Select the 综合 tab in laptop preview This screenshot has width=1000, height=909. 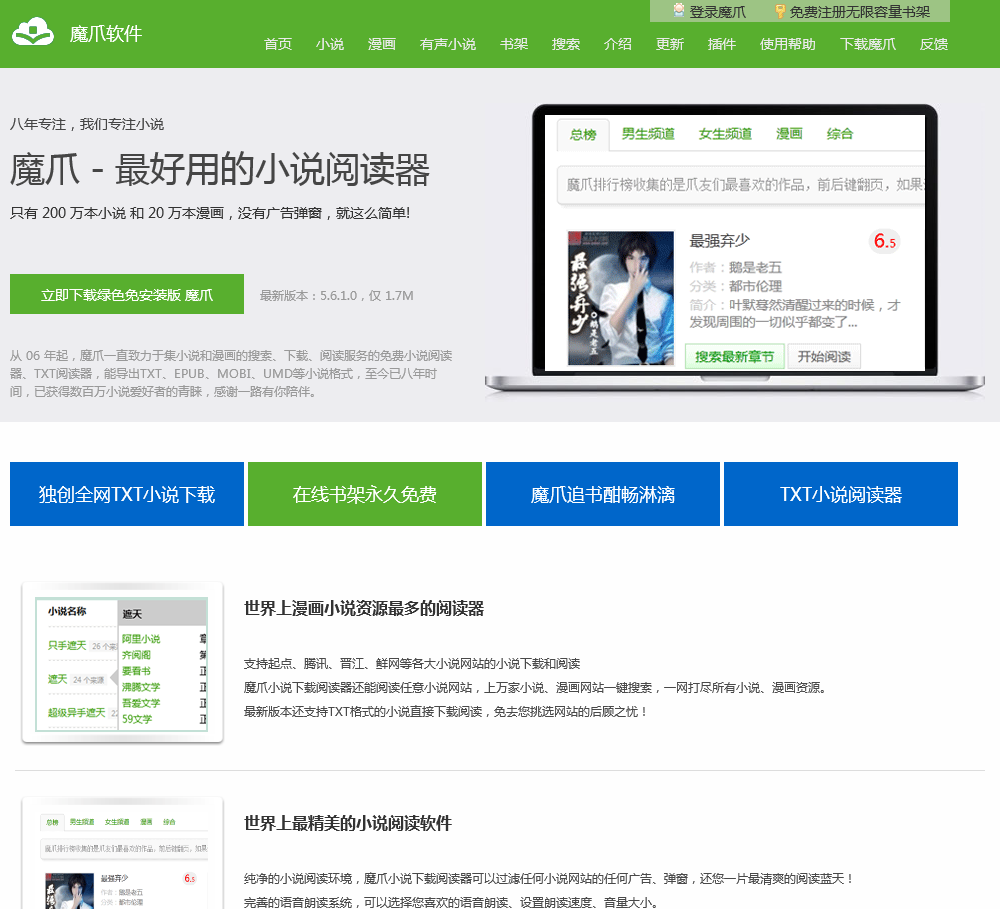click(x=839, y=134)
